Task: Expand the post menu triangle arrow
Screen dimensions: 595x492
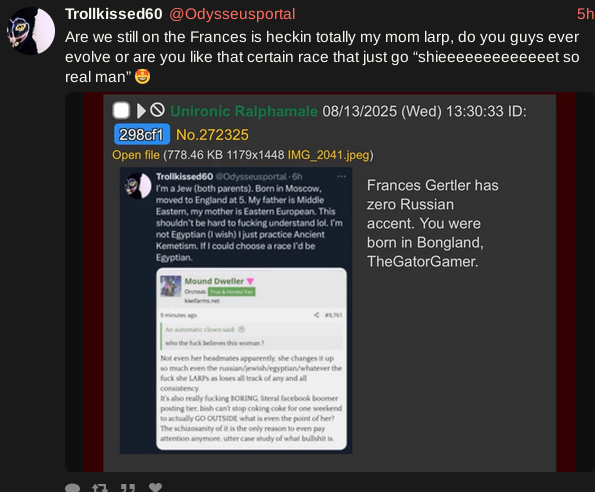Action: click(x=141, y=111)
